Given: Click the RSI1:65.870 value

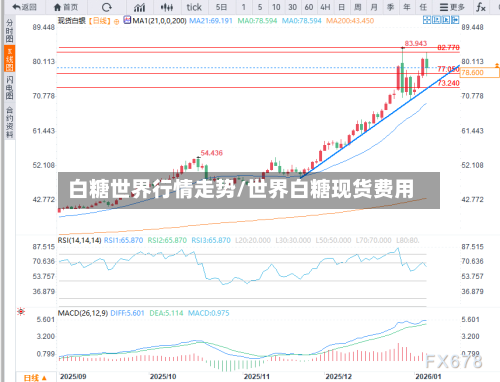Looking at the screenshot, I should [123, 240].
